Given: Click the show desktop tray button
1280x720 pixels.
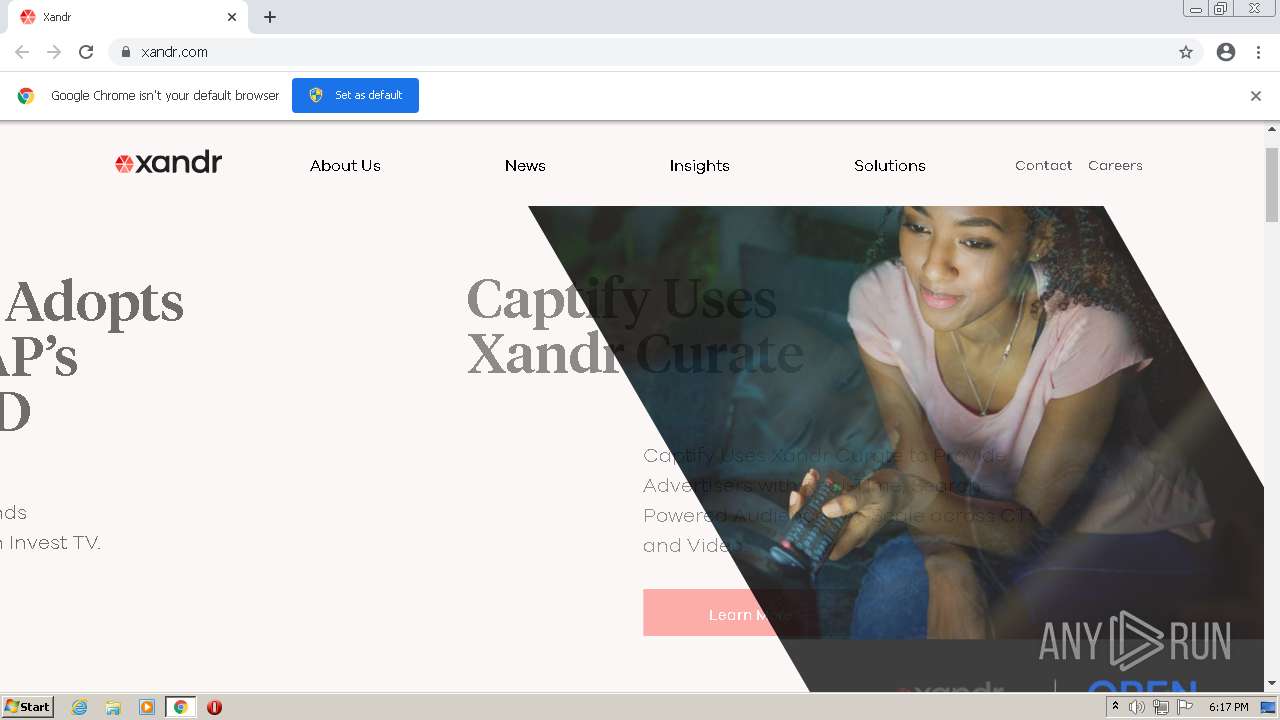Looking at the screenshot, I should coord(1268,707).
